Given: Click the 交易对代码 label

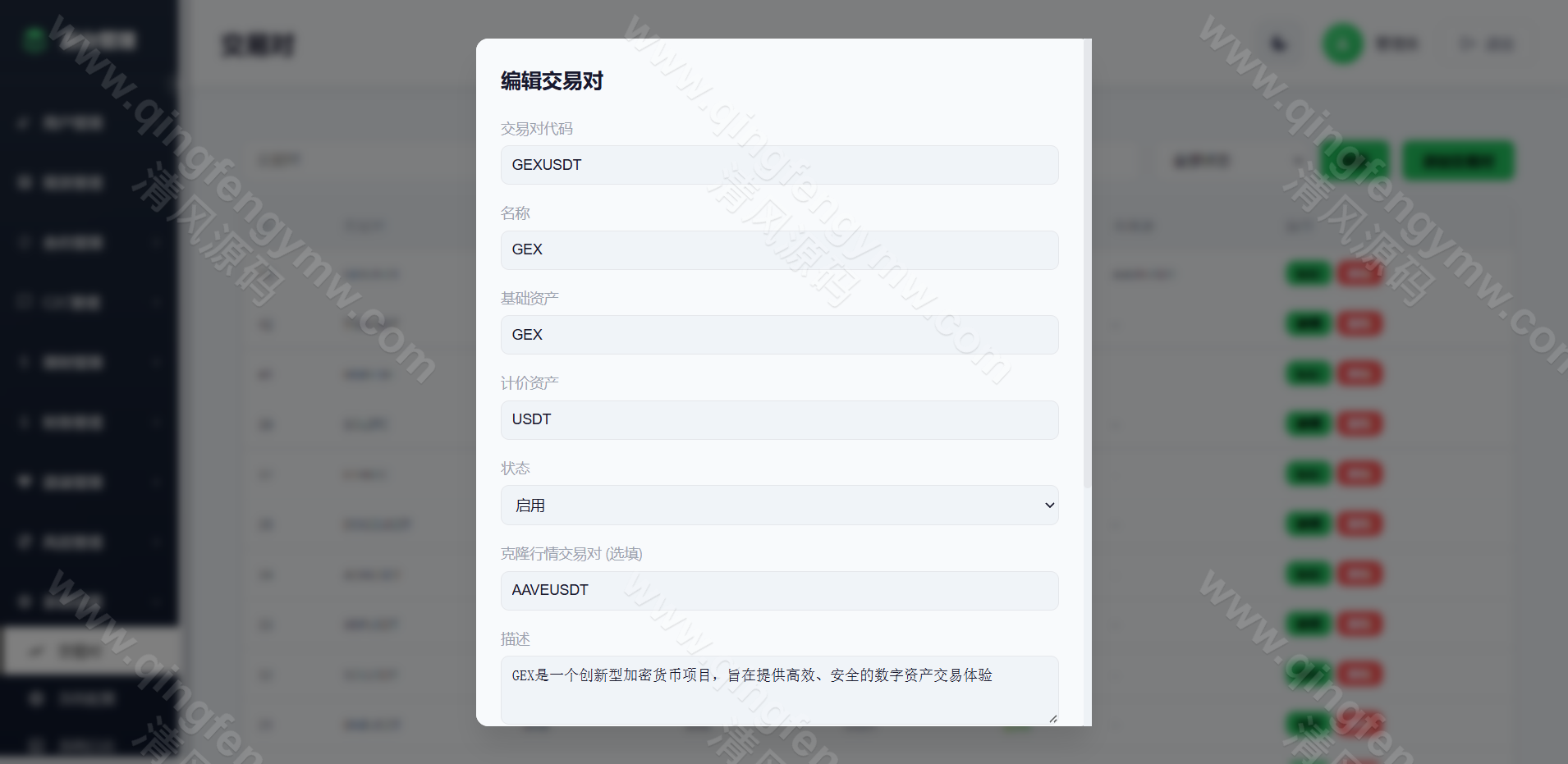Looking at the screenshot, I should pyautogui.click(x=537, y=129).
